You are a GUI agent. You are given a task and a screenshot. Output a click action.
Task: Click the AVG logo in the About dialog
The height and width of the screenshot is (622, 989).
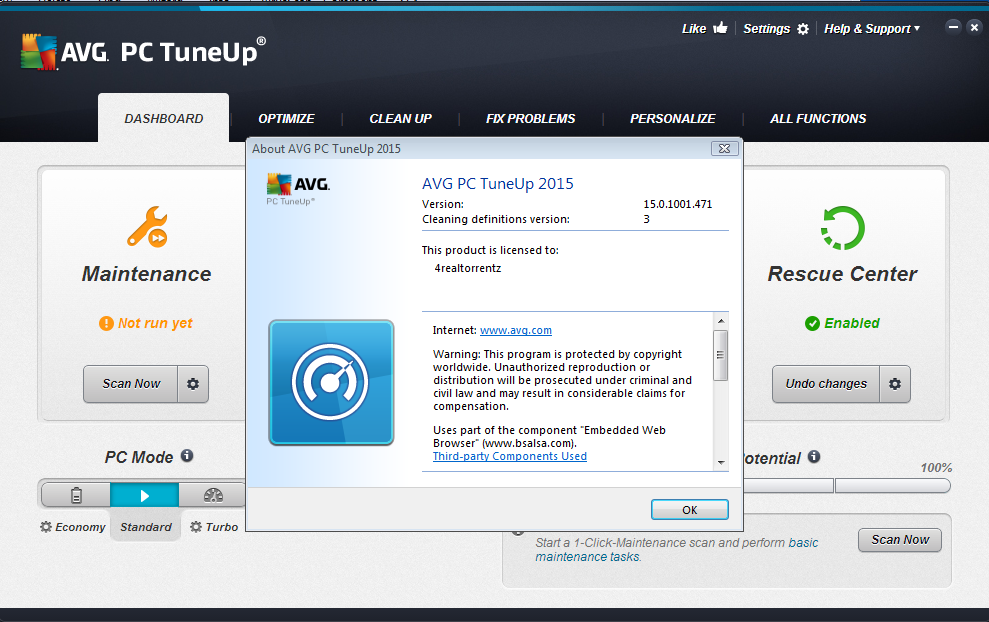point(298,189)
